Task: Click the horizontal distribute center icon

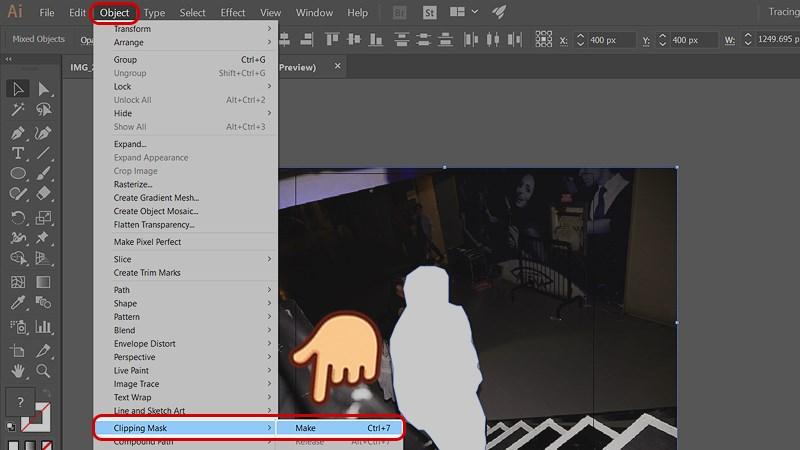Action: (x=493, y=39)
